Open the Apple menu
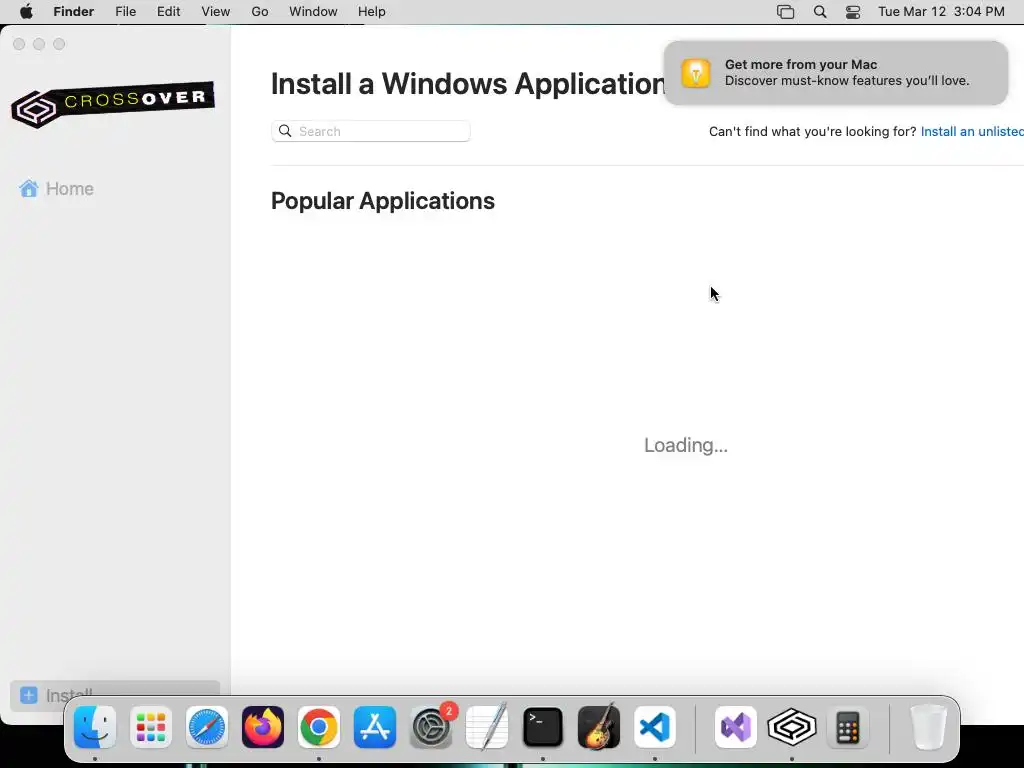The width and height of the screenshot is (1024, 768). [26, 12]
